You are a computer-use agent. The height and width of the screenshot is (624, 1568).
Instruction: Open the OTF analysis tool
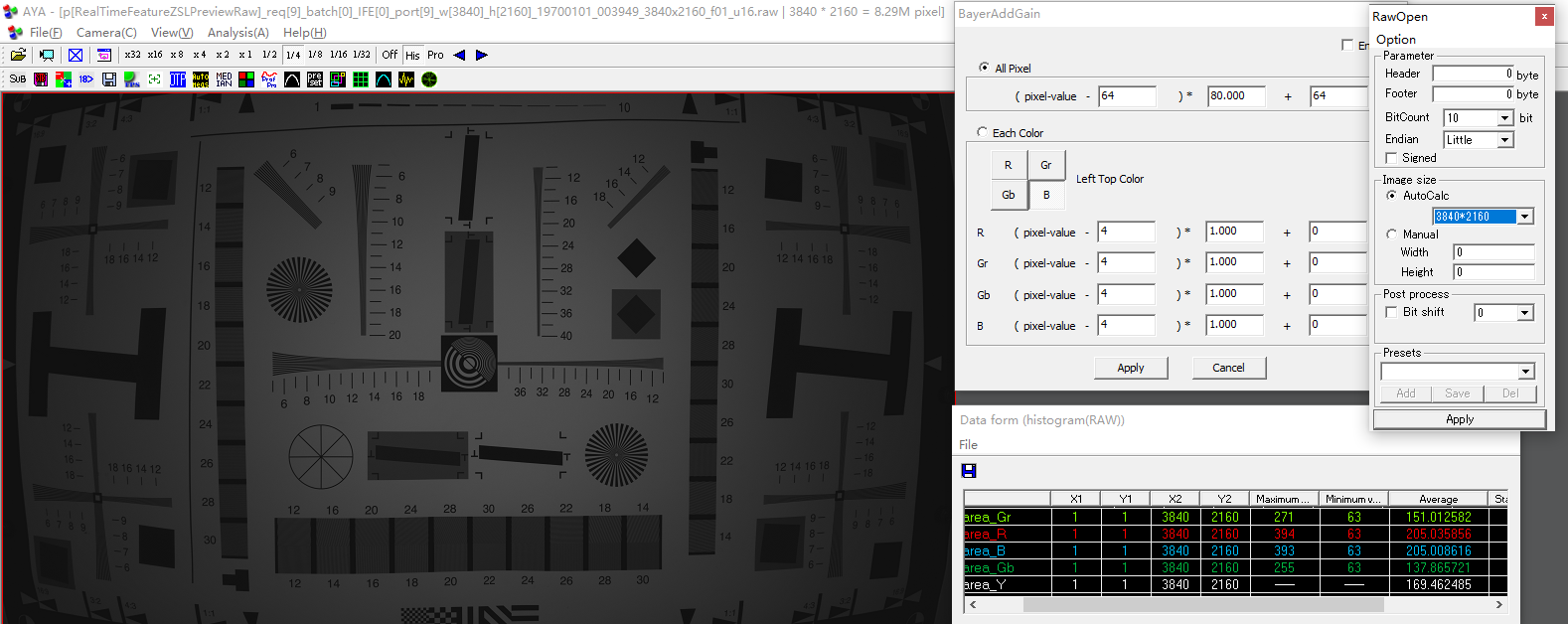pyautogui.click(x=178, y=79)
